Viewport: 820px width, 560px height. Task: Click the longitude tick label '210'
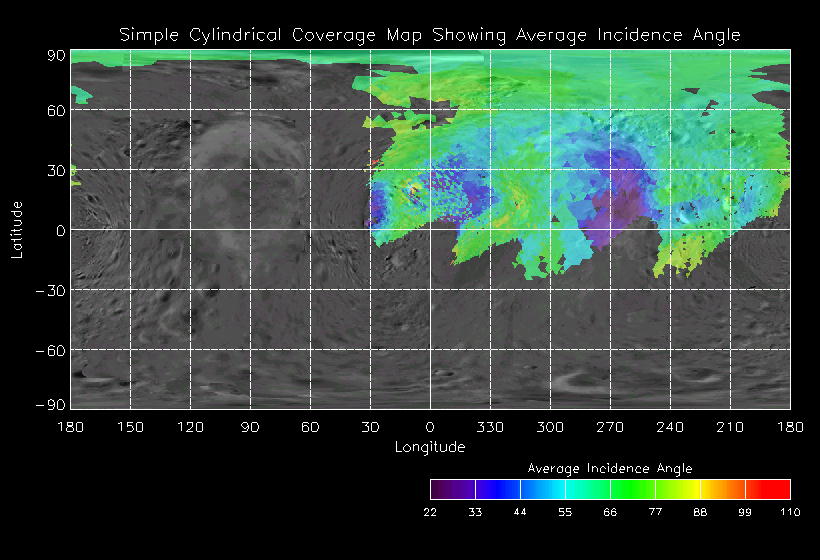tap(730, 427)
